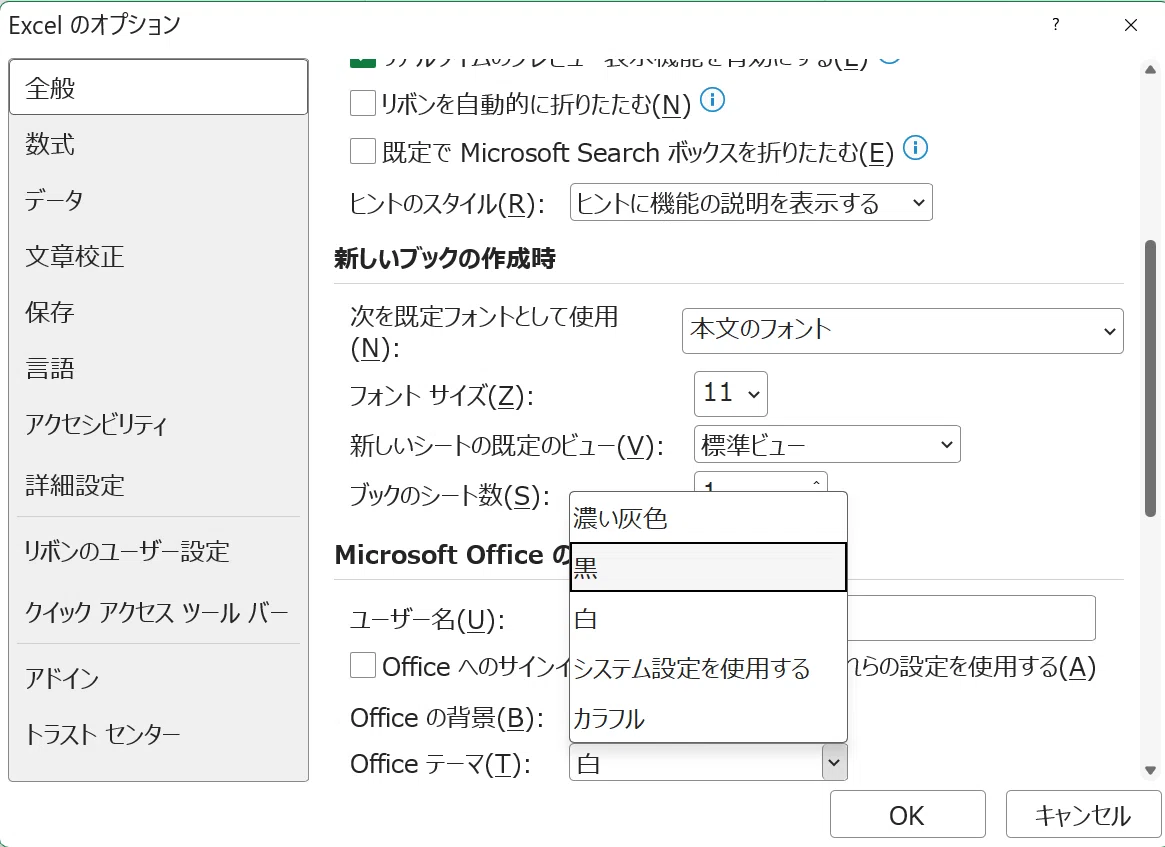Click the ユーザー名(U) label
This screenshot has height=847, width=1165.
(427, 619)
